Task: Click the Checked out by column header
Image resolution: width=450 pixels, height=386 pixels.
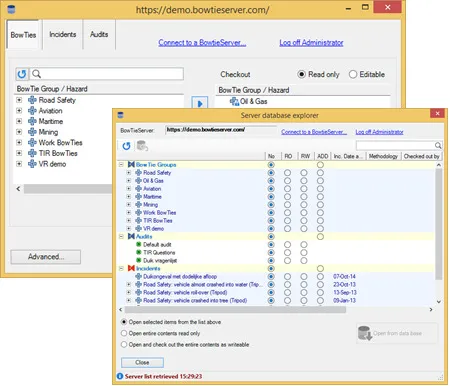Action: click(x=422, y=156)
